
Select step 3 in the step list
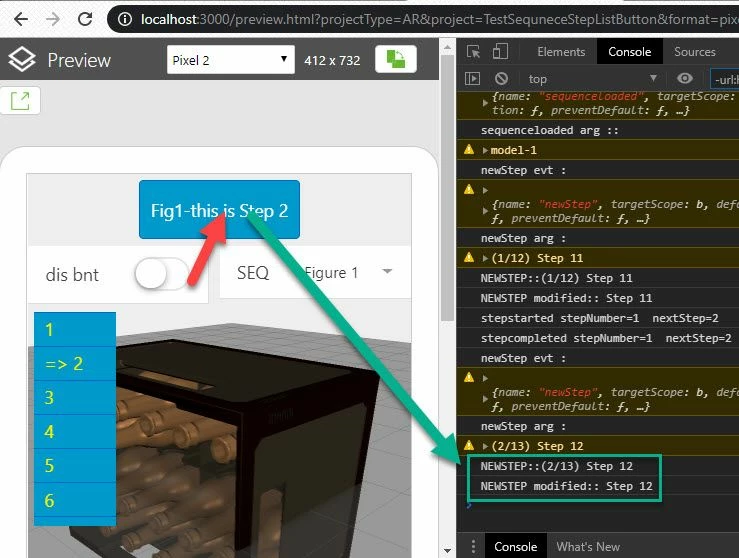75,398
